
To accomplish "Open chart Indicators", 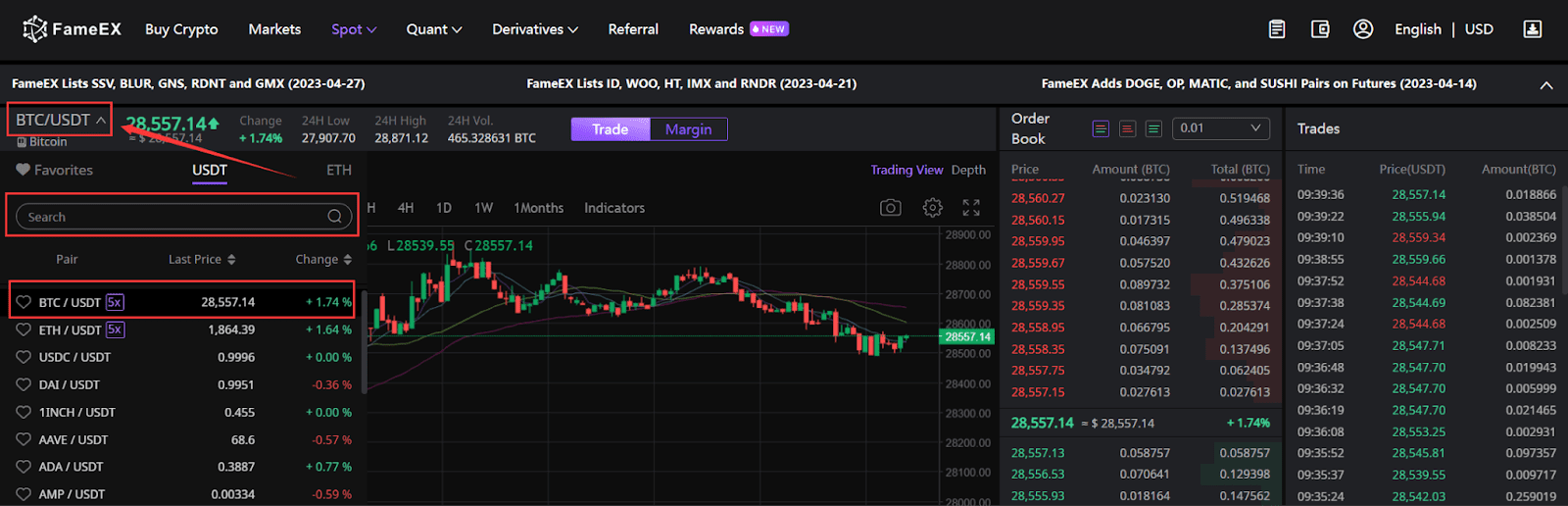I will point(614,208).
